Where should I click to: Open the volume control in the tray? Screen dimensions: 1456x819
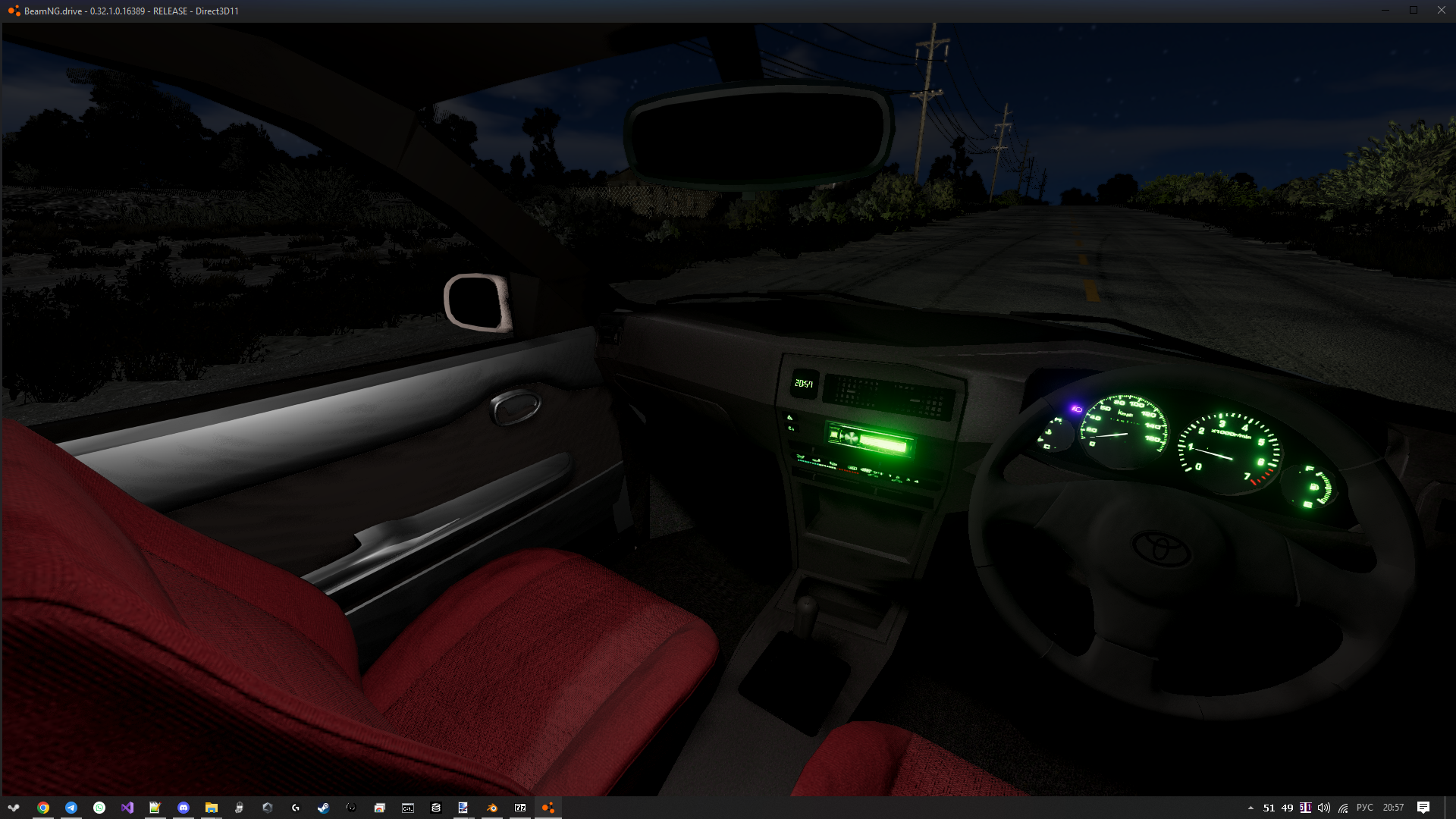click(x=1324, y=808)
